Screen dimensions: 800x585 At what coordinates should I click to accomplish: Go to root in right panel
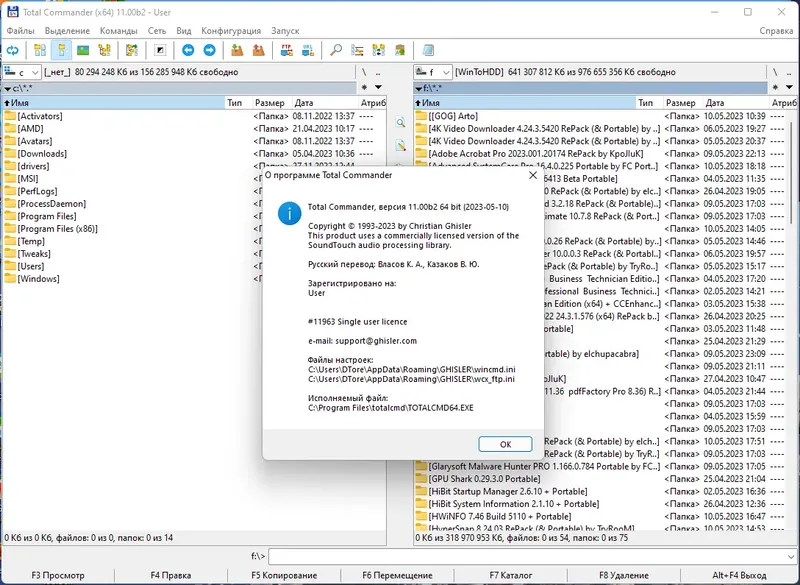[775, 72]
